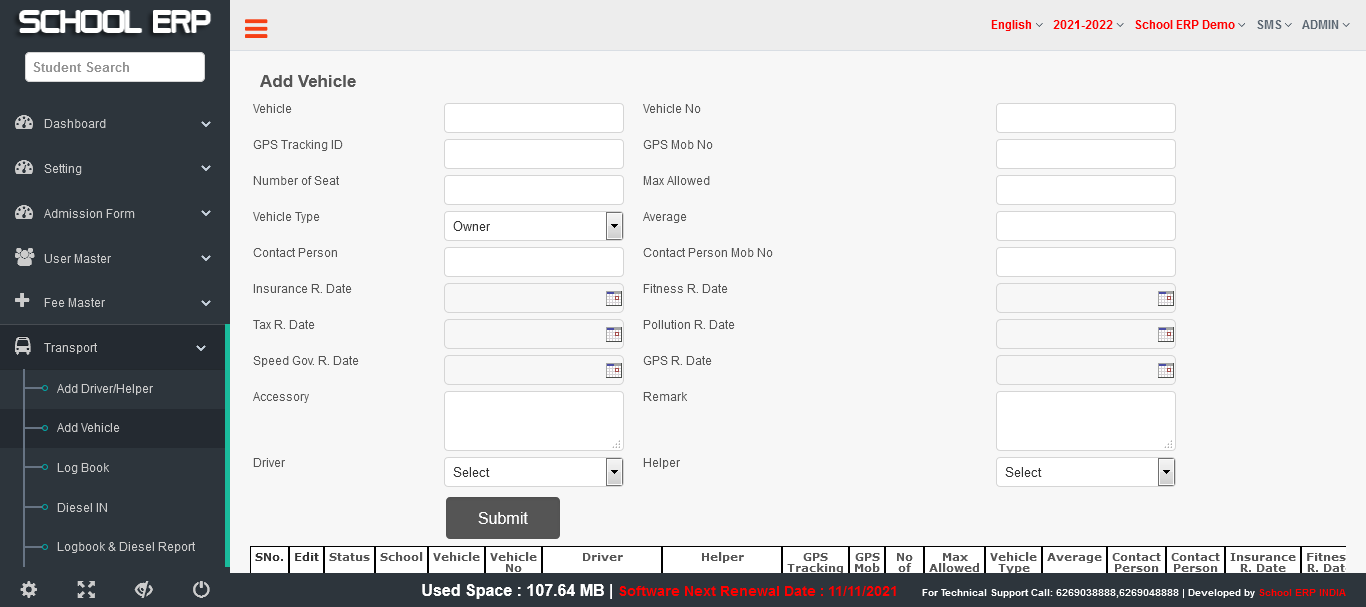Open the English language menu
The width and height of the screenshot is (1366, 607).
click(1016, 25)
